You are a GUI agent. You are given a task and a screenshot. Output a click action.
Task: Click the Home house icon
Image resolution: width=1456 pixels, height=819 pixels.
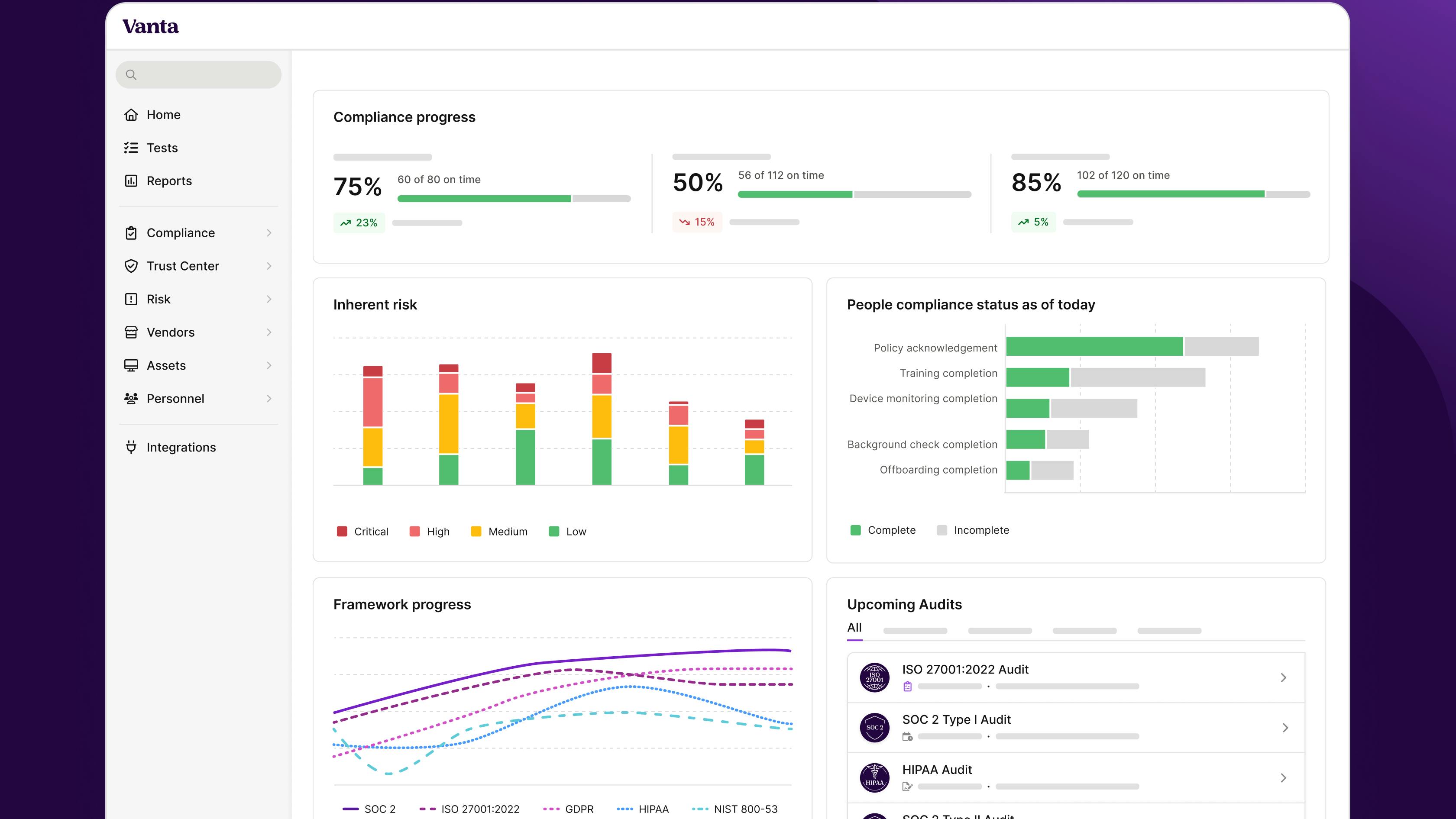pos(131,115)
